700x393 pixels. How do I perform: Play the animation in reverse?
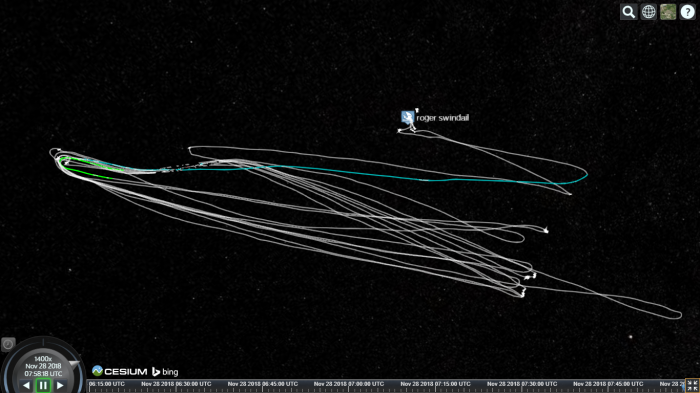coord(26,385)
